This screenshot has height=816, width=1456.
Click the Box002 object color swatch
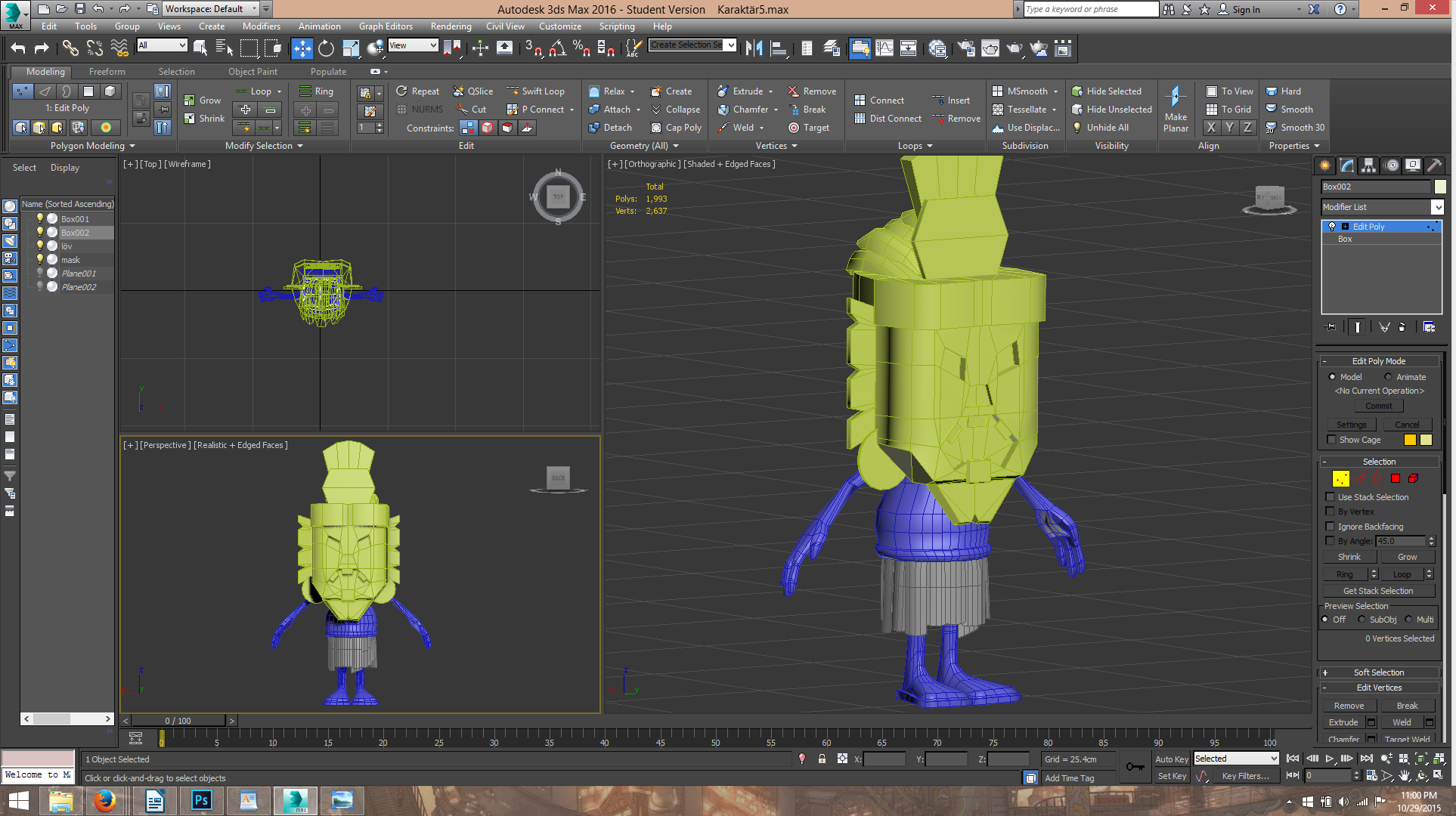coord(1440,187)
